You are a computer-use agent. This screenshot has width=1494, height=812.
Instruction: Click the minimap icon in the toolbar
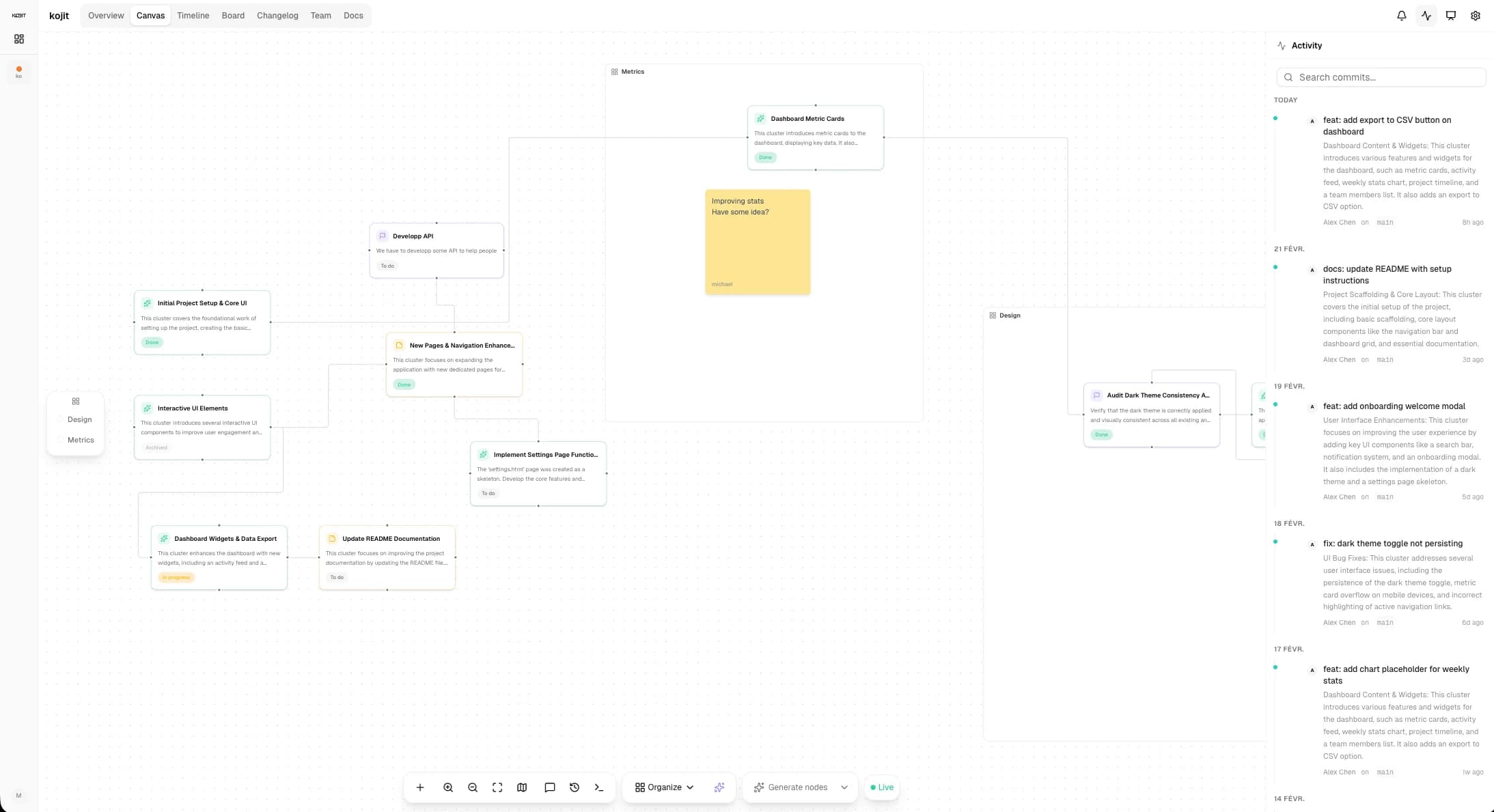522,787
